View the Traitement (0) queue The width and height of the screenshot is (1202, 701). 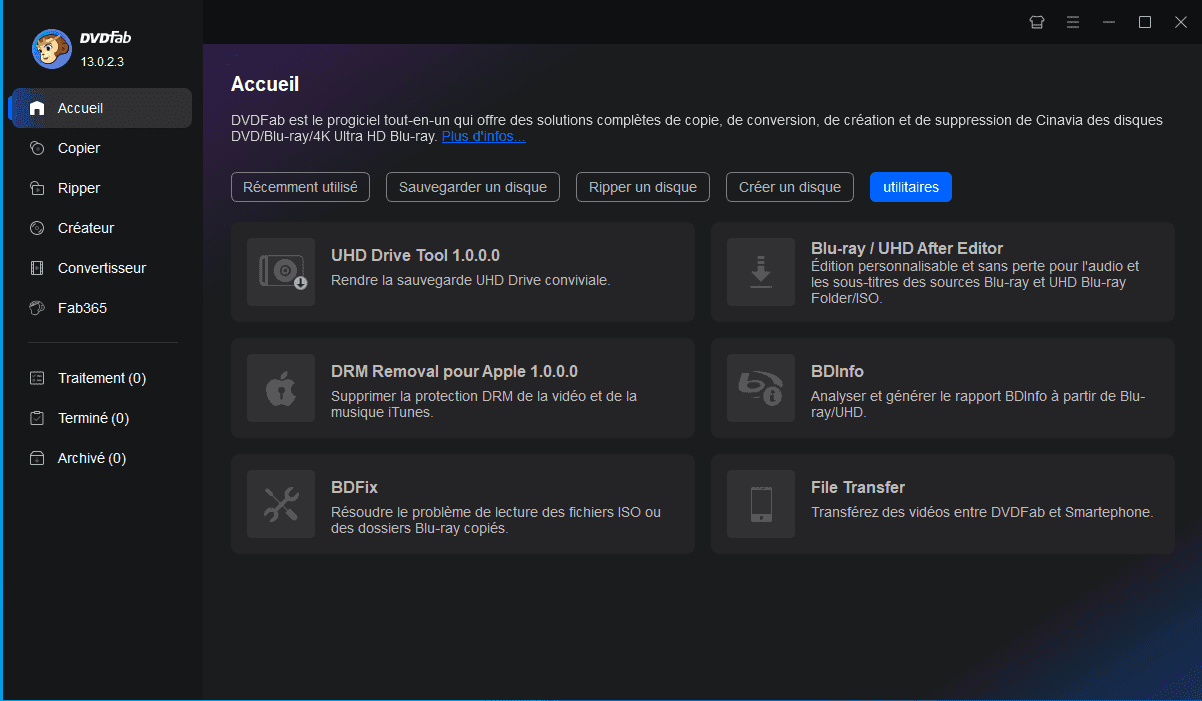click(100, 378)
